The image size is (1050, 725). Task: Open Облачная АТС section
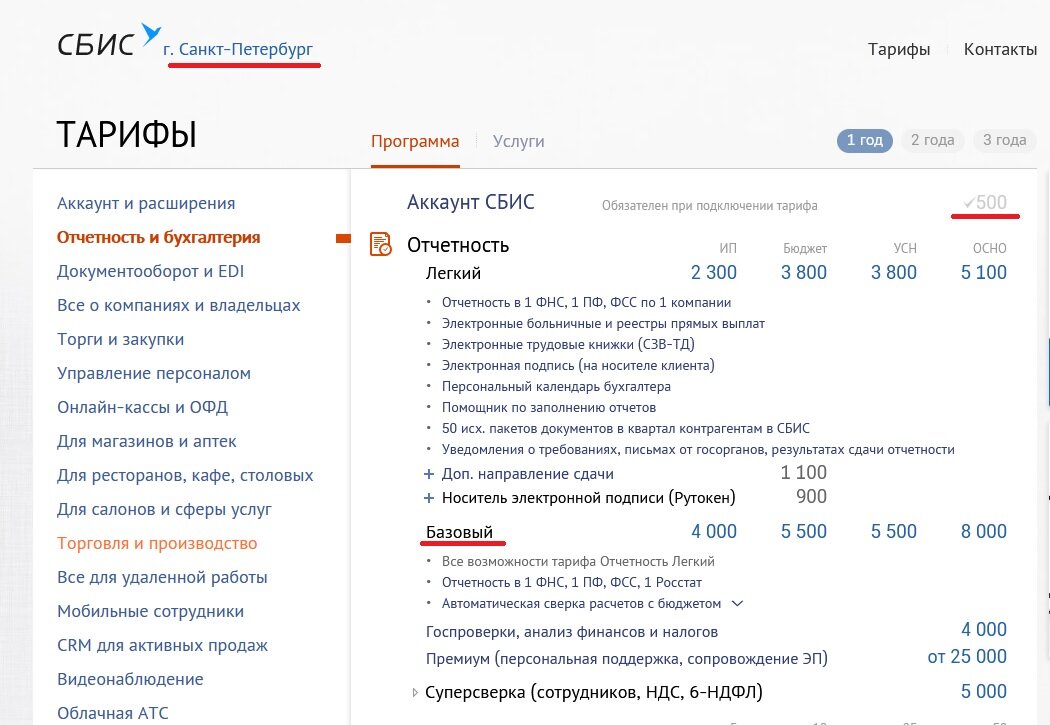click(113, 714)
